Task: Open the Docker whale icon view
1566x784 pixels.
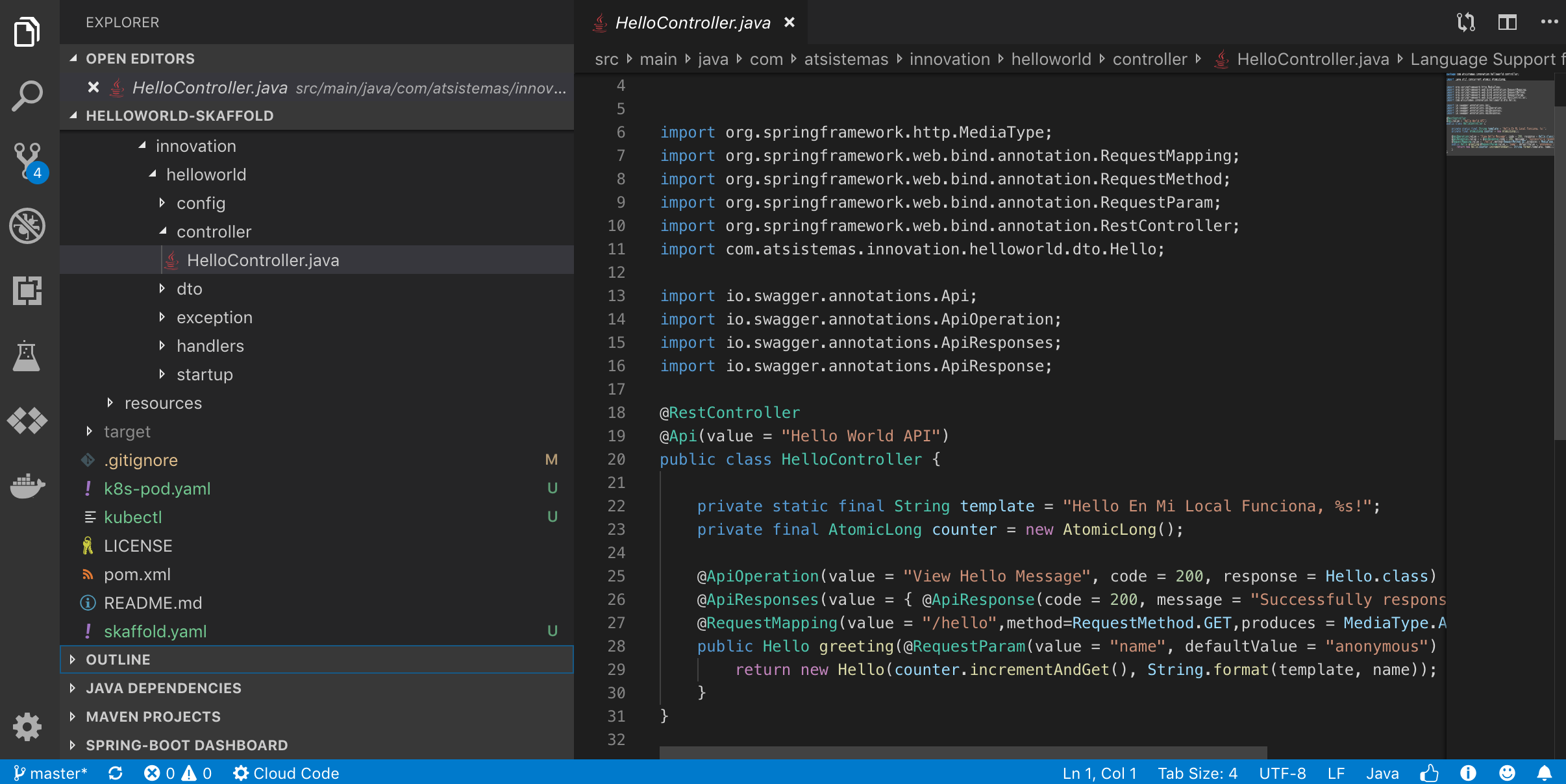Action: point(27,485)
